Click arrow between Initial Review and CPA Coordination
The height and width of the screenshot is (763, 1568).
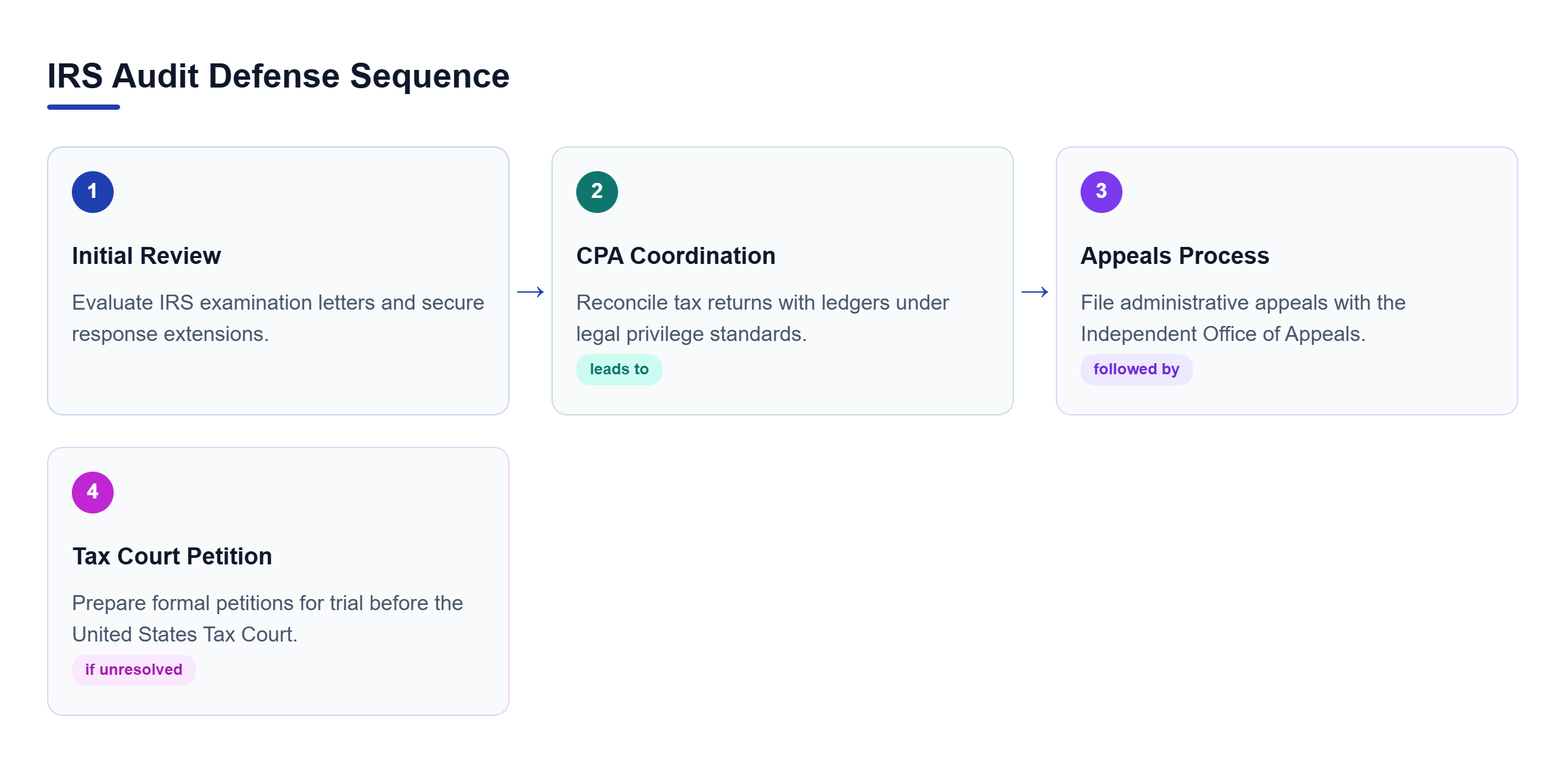pyautogui.click(x=531, y=292)
